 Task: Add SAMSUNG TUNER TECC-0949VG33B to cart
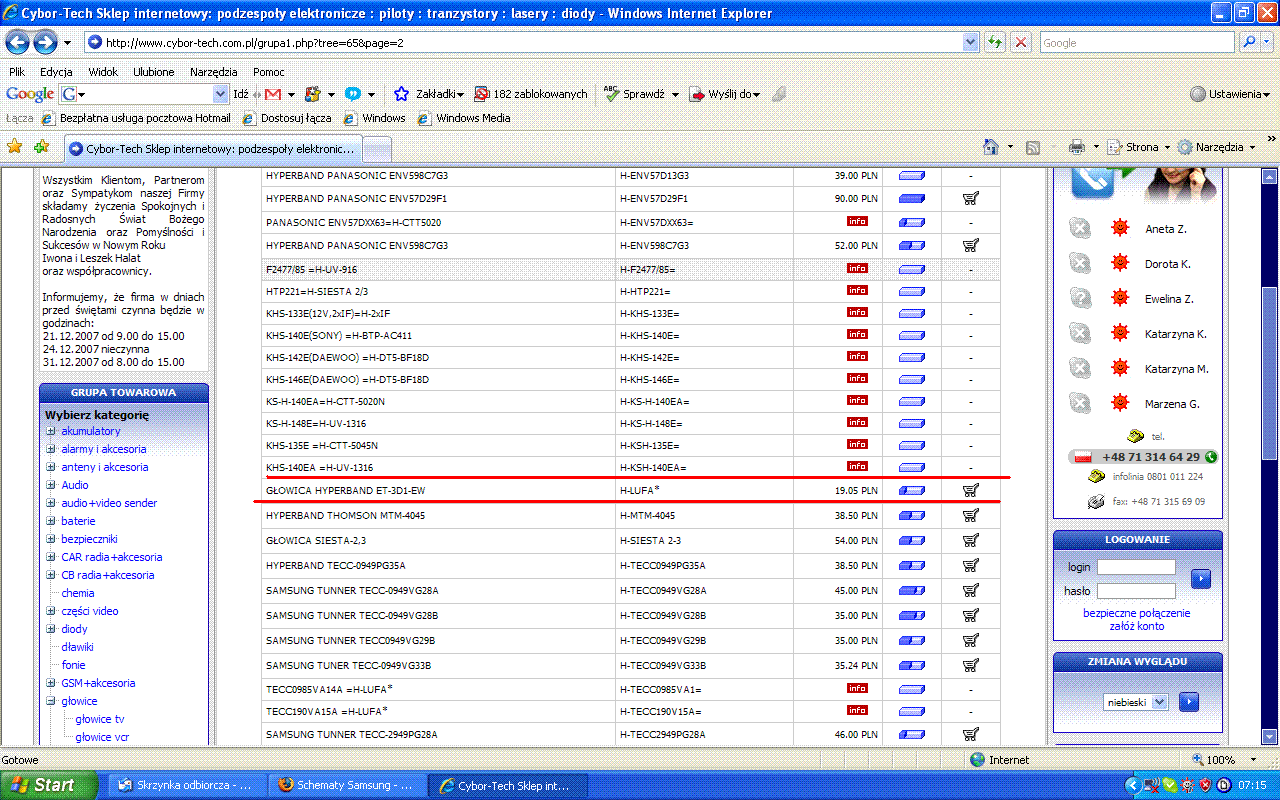tap(970, 665)
